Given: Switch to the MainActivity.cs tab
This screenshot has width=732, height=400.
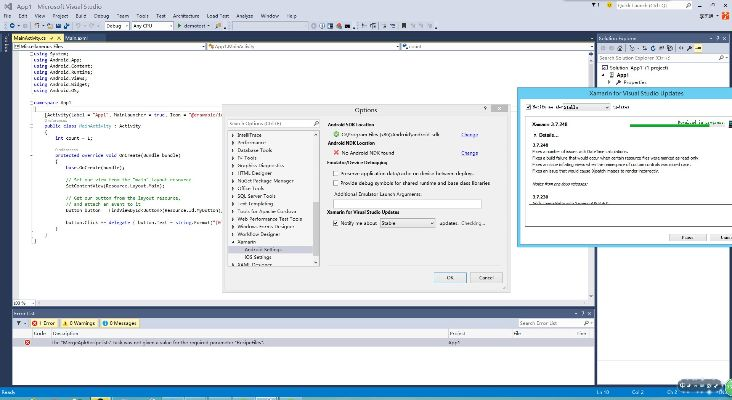Looking at the screenshot, I should (28, 37).
